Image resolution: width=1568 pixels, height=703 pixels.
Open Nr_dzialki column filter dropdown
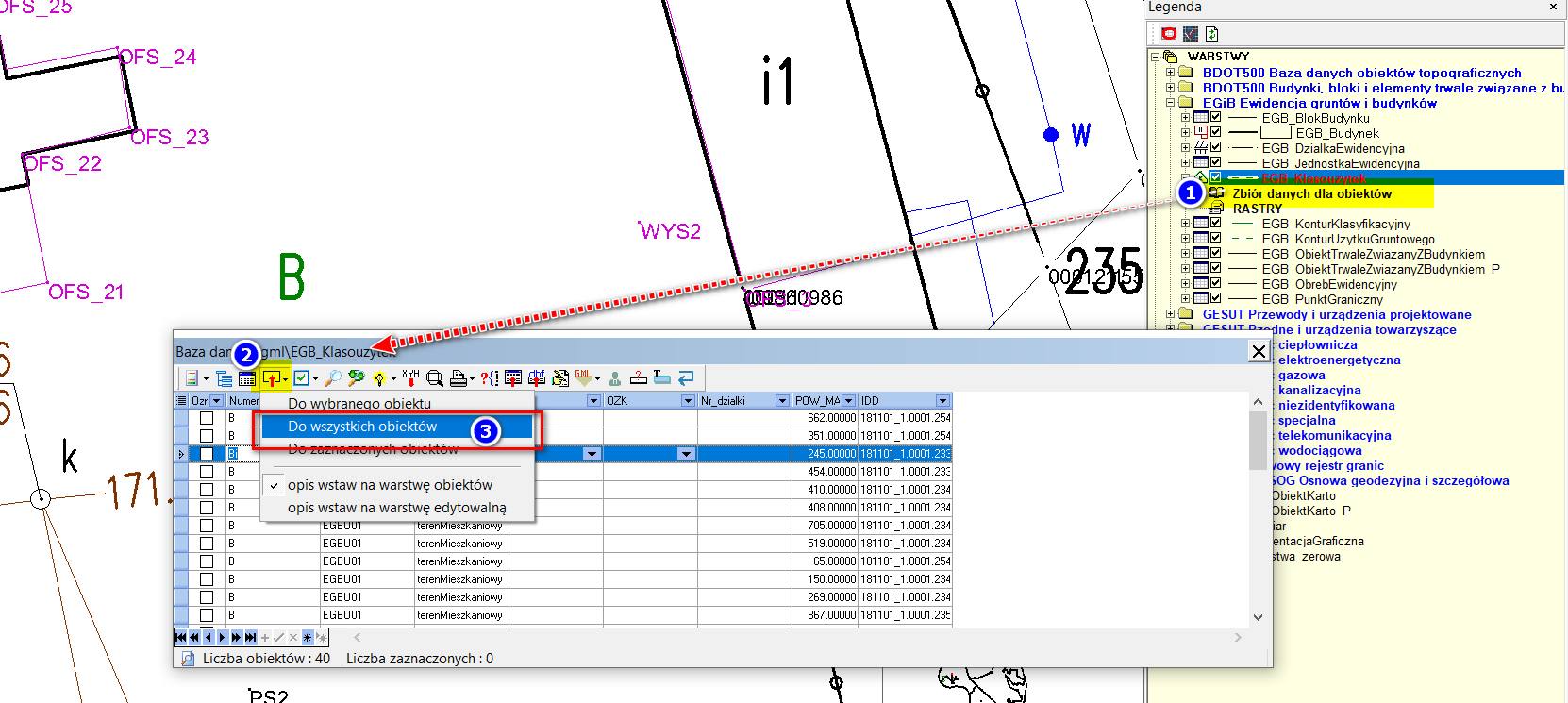782,401
